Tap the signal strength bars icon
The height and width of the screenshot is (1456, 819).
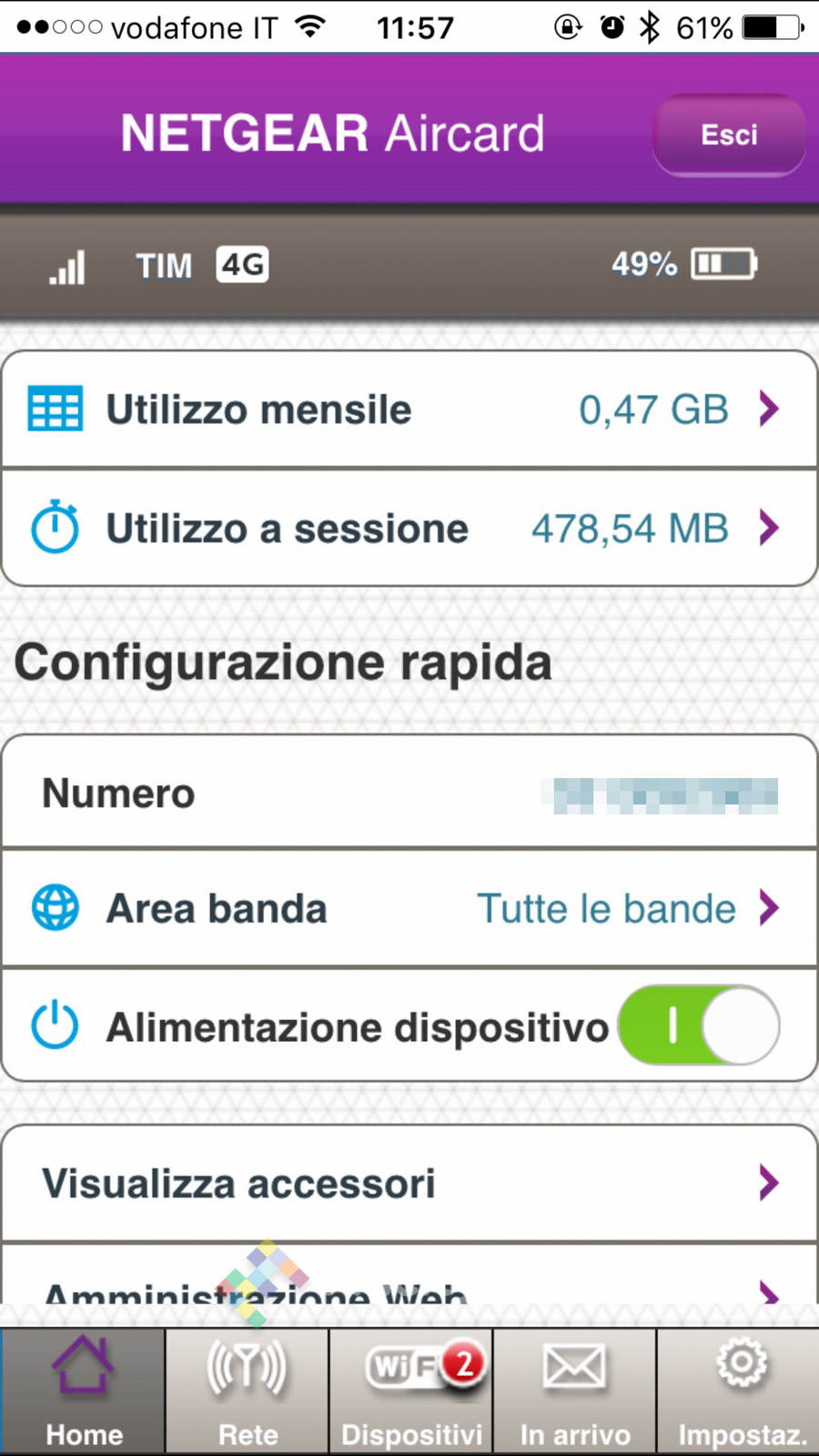[x=67, y=267]
